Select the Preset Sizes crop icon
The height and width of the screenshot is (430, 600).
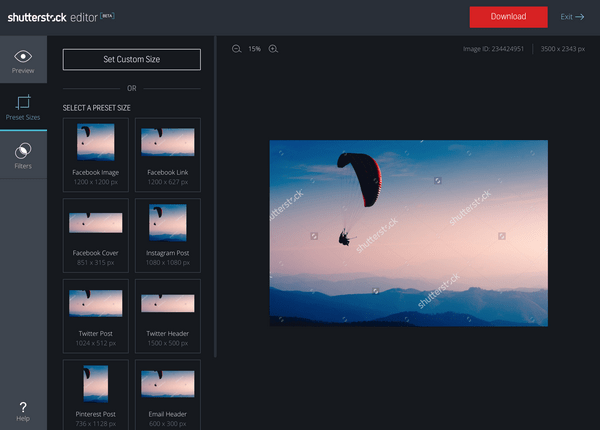point(23,103)
